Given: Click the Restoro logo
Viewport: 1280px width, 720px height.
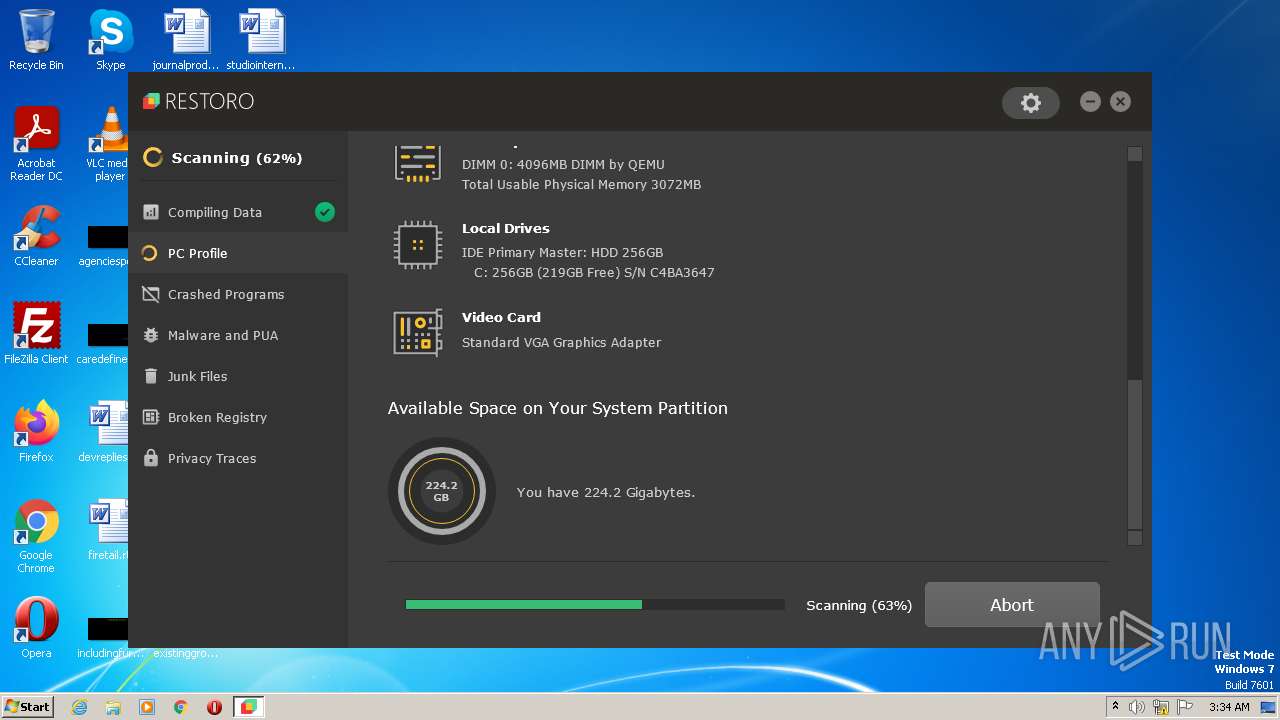Looking at the screenshot, I should tap(199, 101).
